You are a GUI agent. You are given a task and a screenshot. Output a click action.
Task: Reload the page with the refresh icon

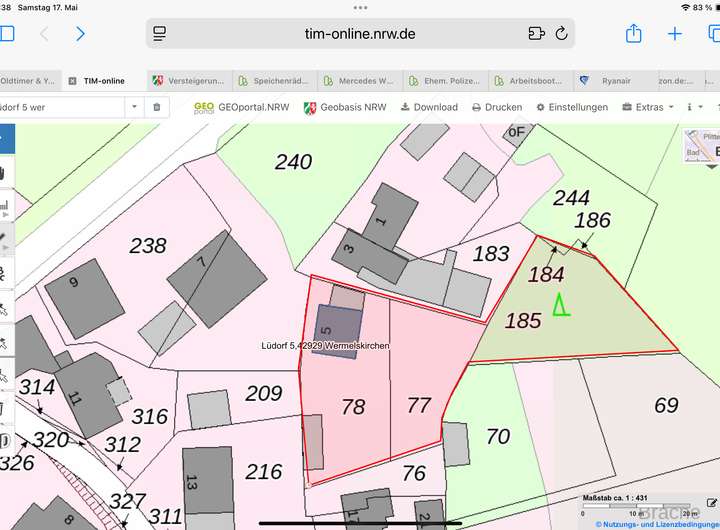(561, 34)
